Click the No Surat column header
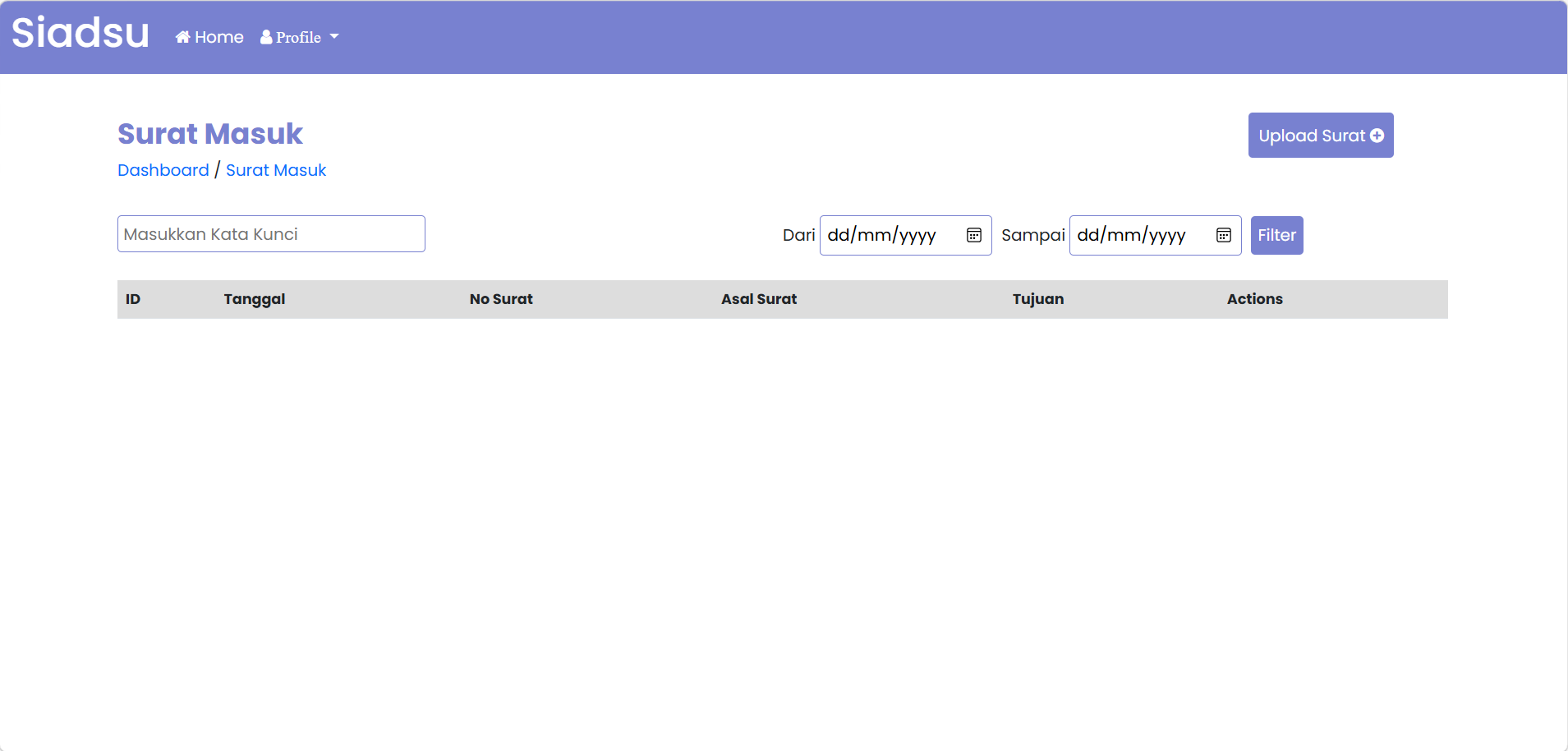1568x751 pixels. [501, 299]
